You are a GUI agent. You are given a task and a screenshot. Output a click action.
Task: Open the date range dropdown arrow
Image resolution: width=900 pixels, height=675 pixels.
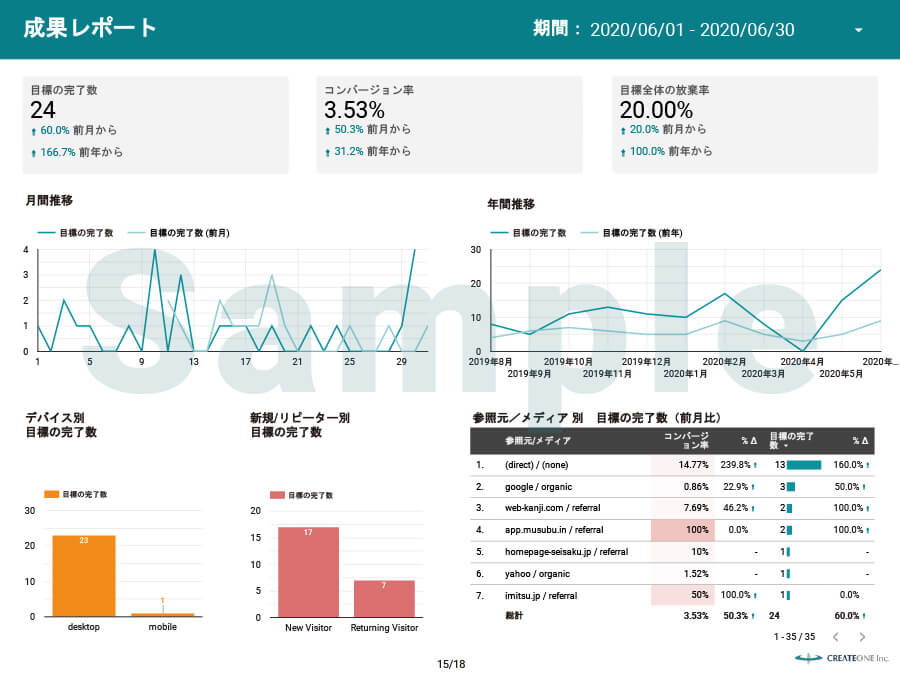tap(858, 30)
